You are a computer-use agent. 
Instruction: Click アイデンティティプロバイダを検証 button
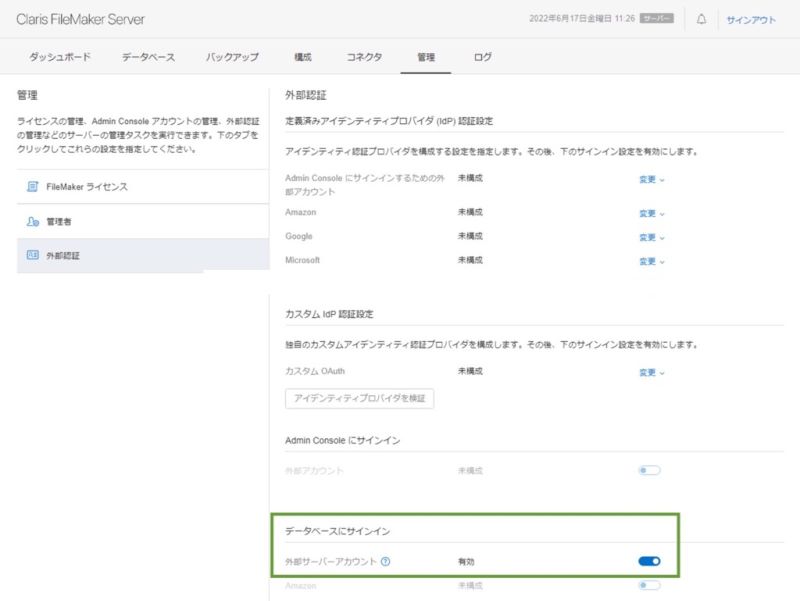(x=360, y=398)
